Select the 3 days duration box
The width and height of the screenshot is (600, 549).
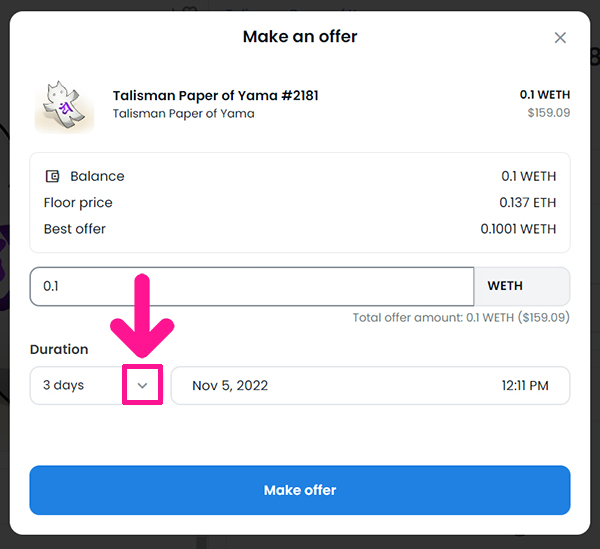tap(97, 385)
